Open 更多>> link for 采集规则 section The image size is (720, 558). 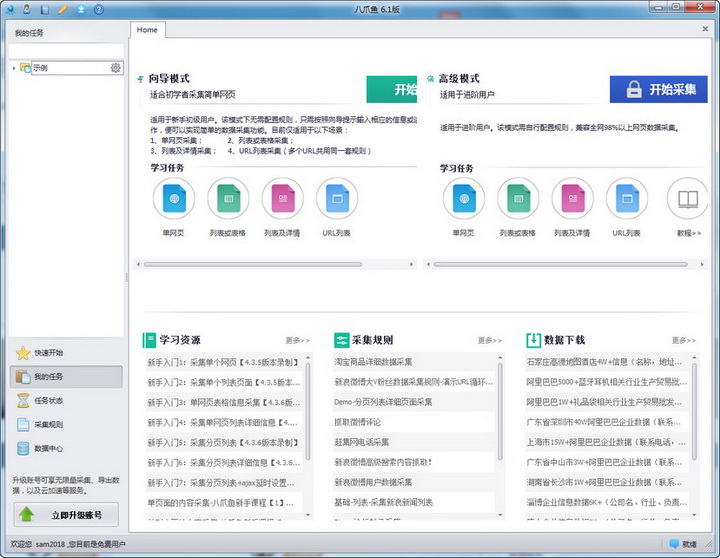point(489,340)
